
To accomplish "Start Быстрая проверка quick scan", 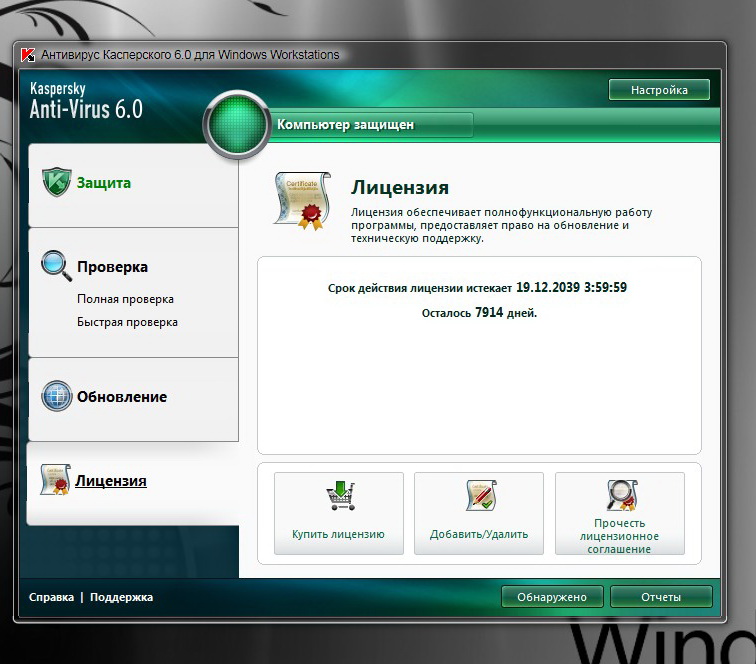I will [x=127, y=322].
